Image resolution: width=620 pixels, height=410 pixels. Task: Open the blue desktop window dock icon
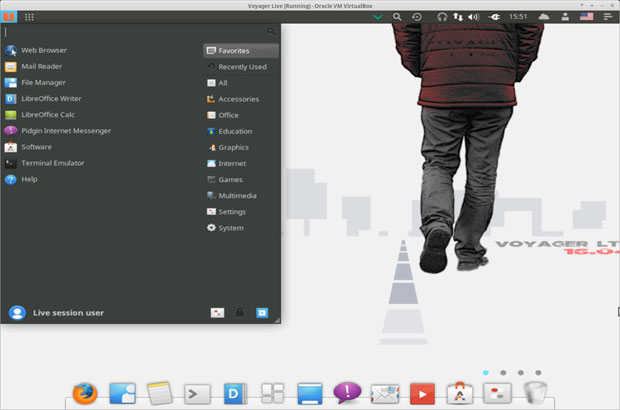coord(310,394)
